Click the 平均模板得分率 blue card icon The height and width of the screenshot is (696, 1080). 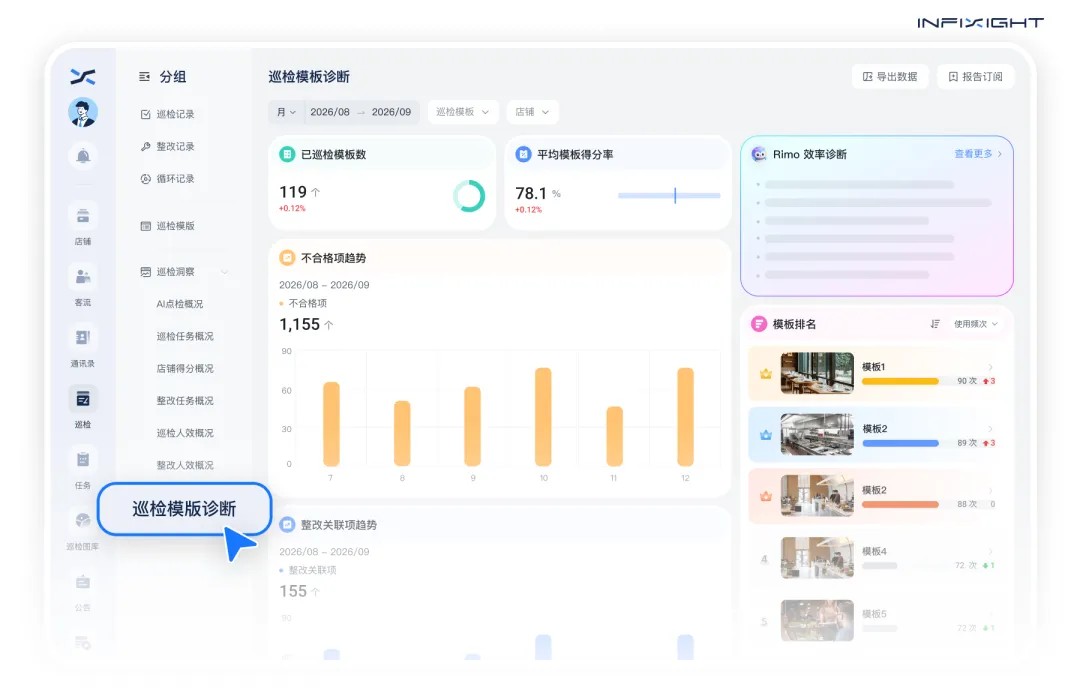pos(523,154)
